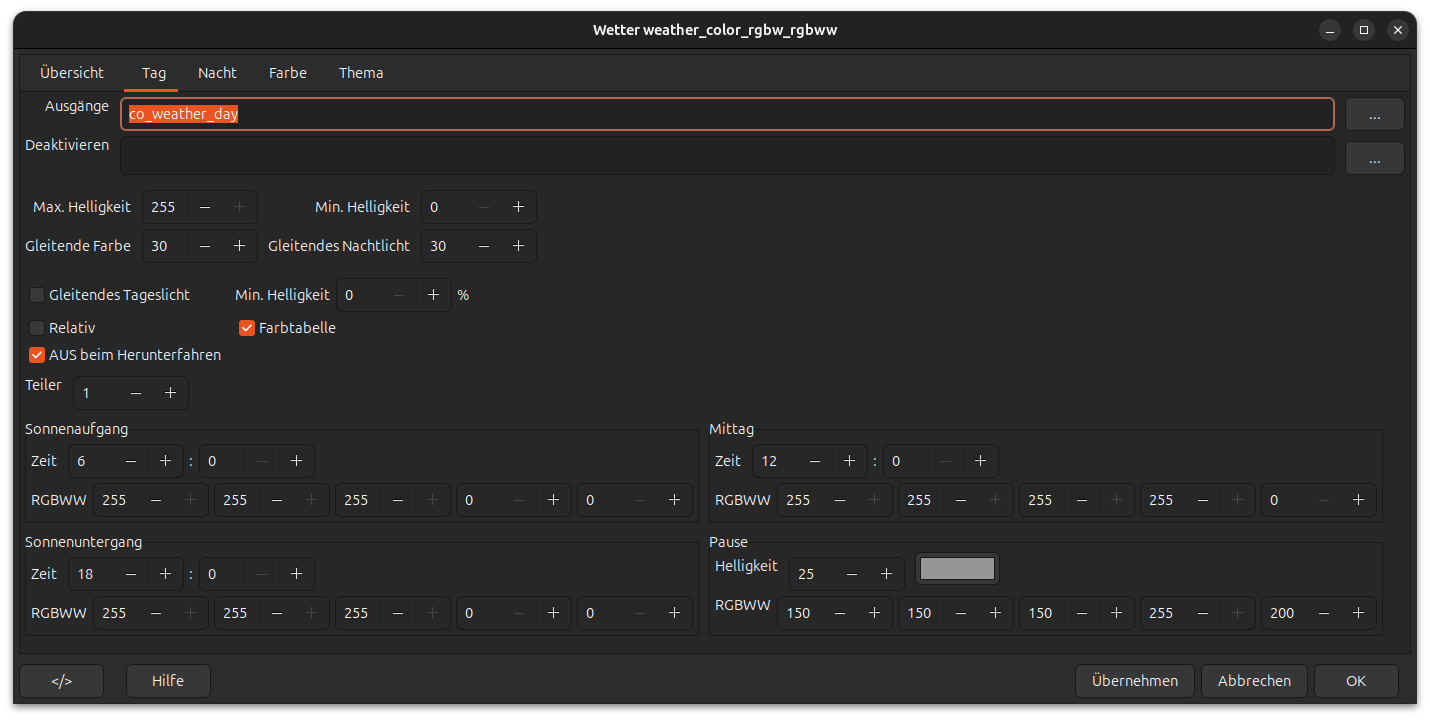
Task: Switch to the Nacht tab
Action: 217,73
